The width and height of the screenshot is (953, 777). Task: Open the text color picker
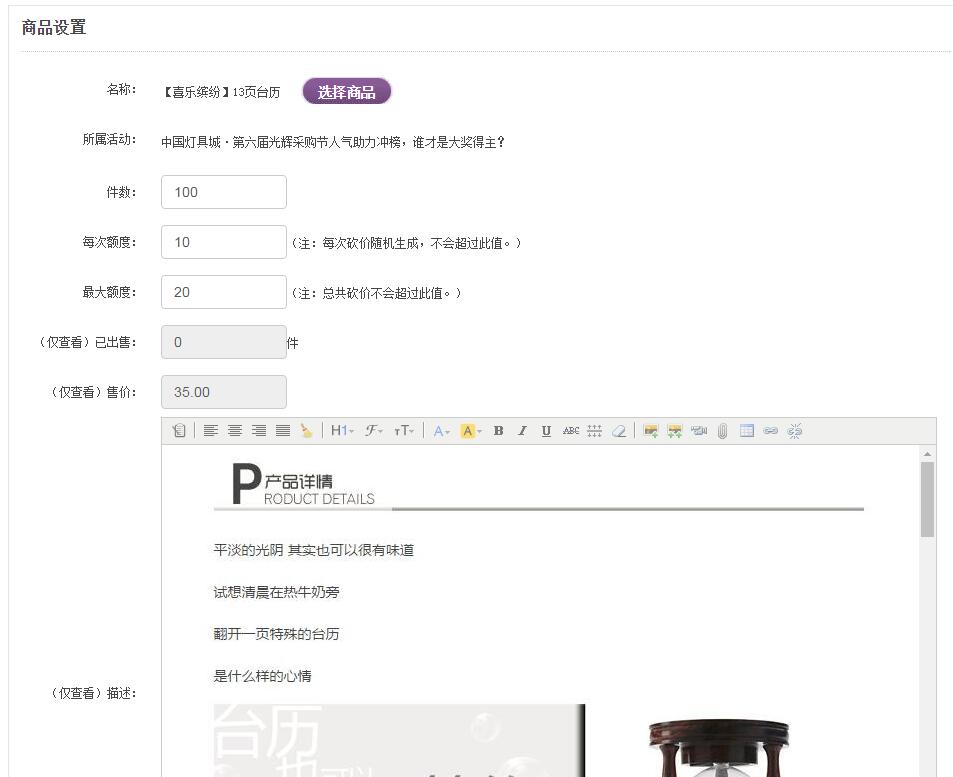coord(441,431)
